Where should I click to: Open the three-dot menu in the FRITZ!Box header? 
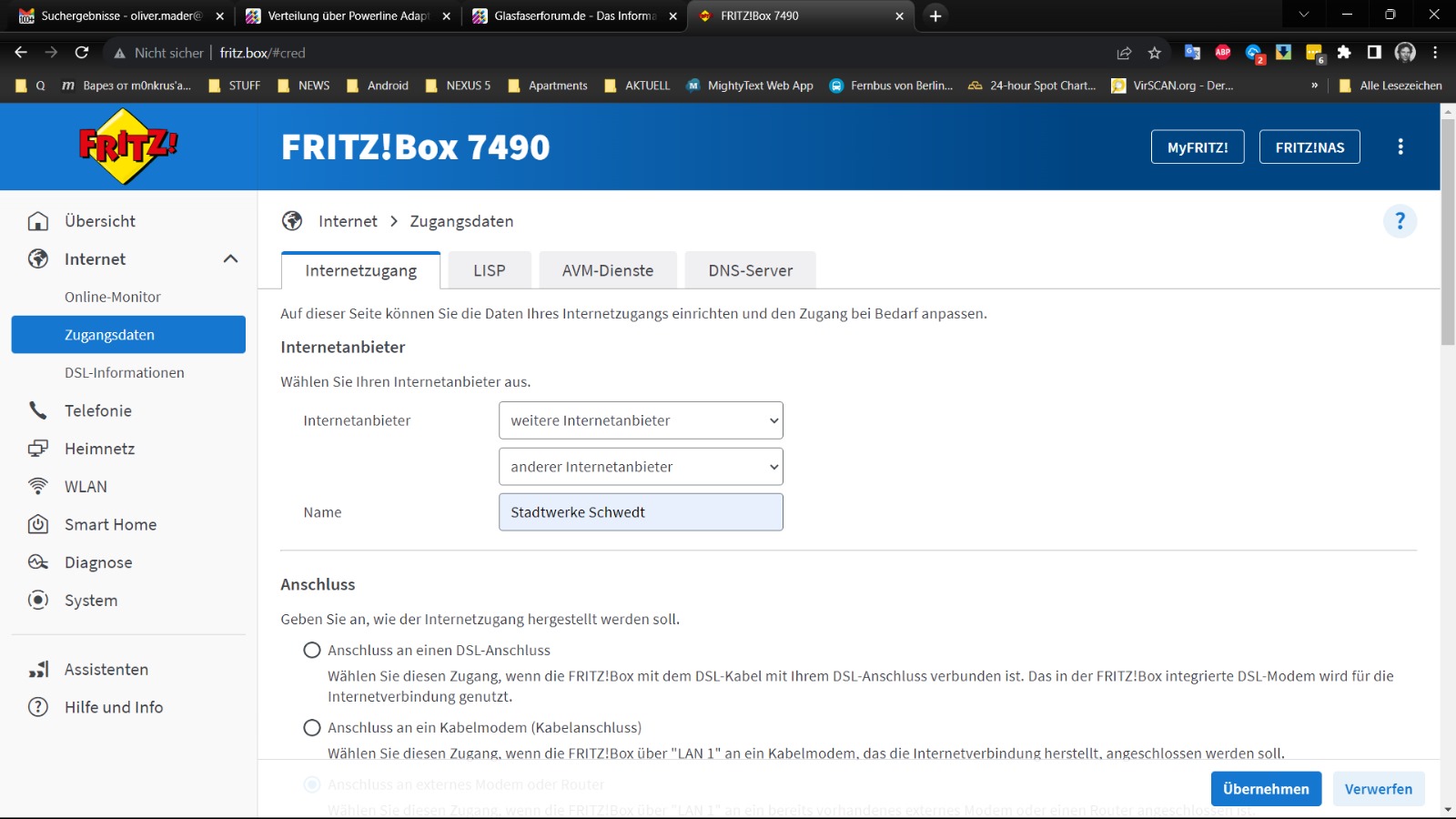pos(1400,147)
